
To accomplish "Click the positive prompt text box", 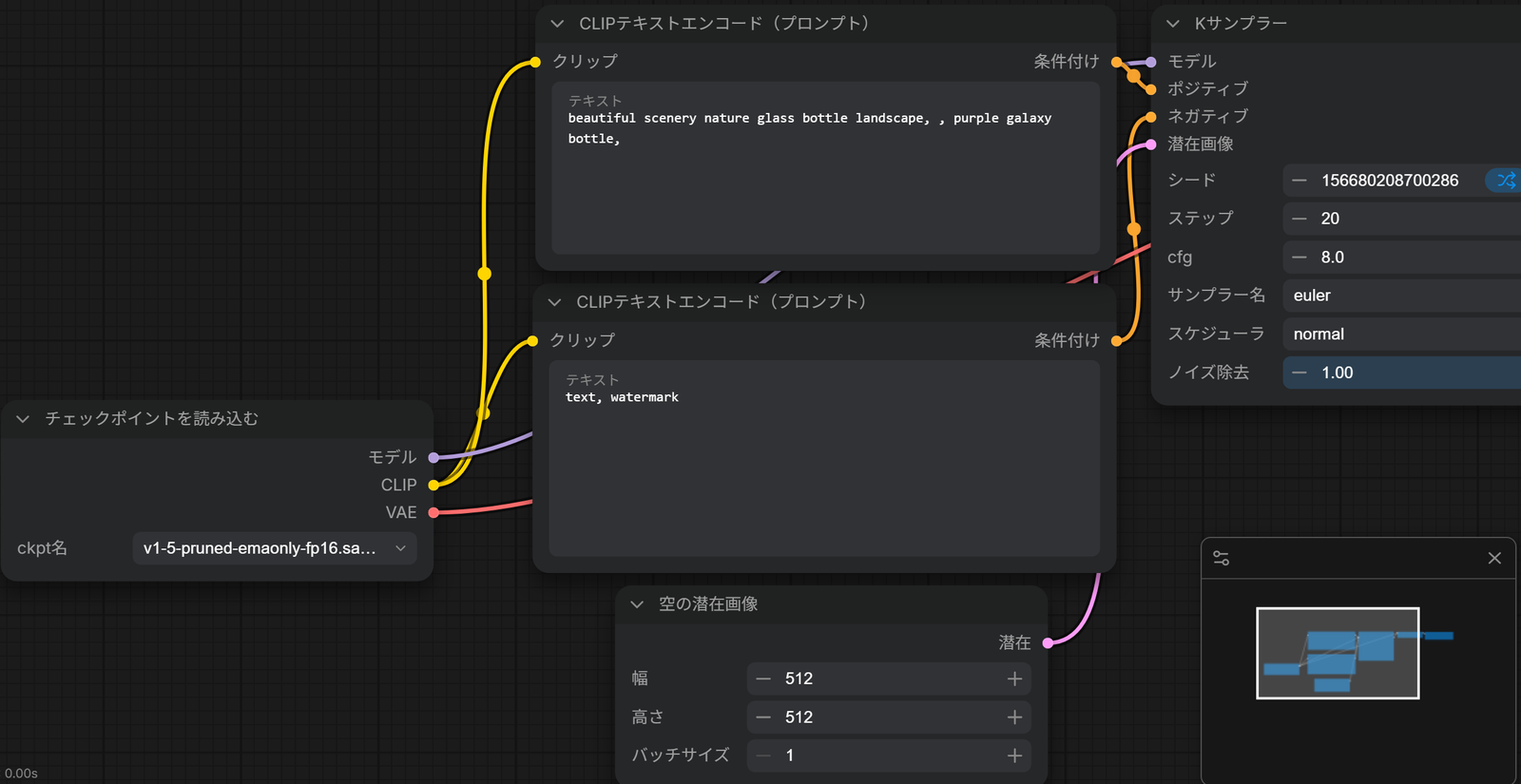I will click(826, 168).
